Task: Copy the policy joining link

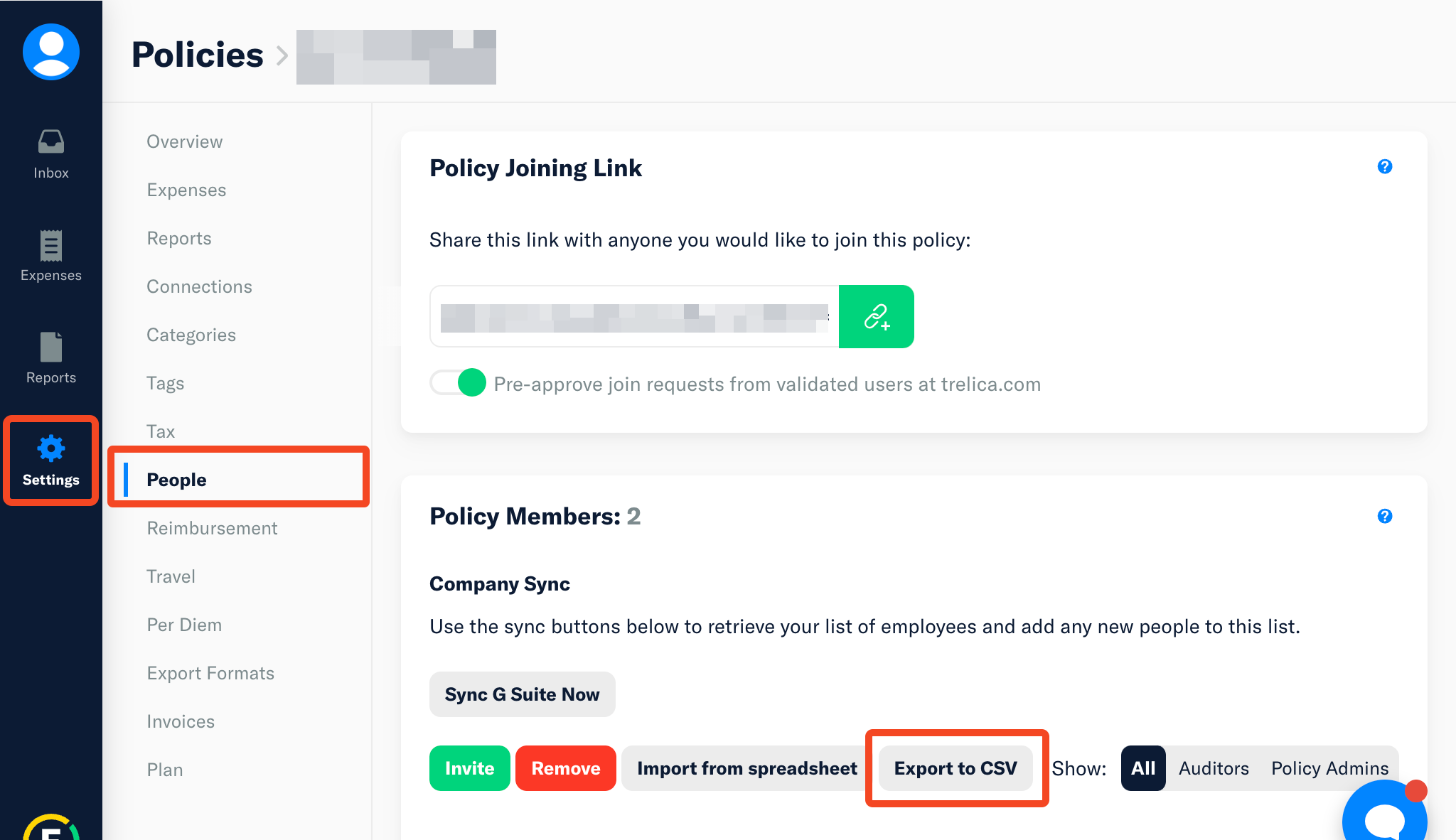Action: (x=876, y=316)
